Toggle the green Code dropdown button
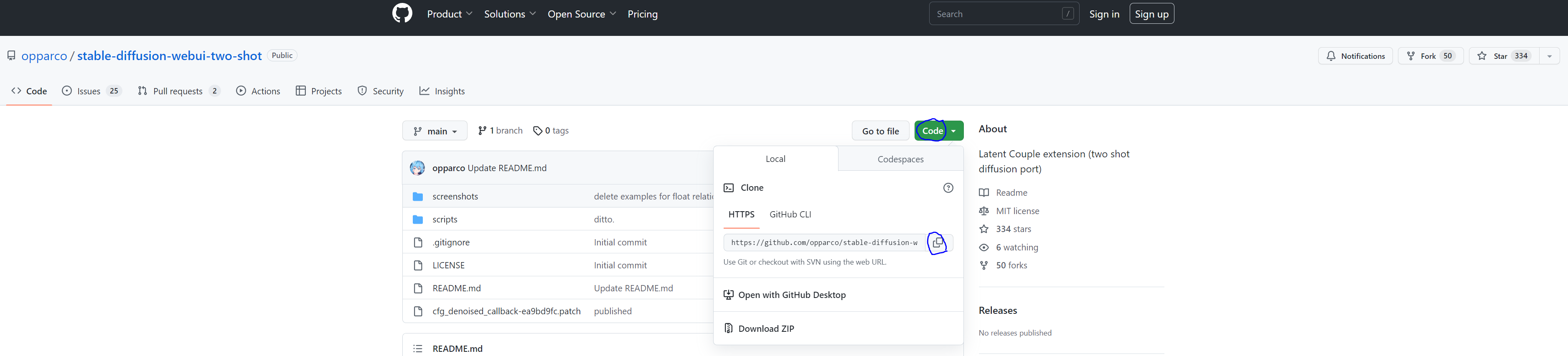 (x=939, y=131)
